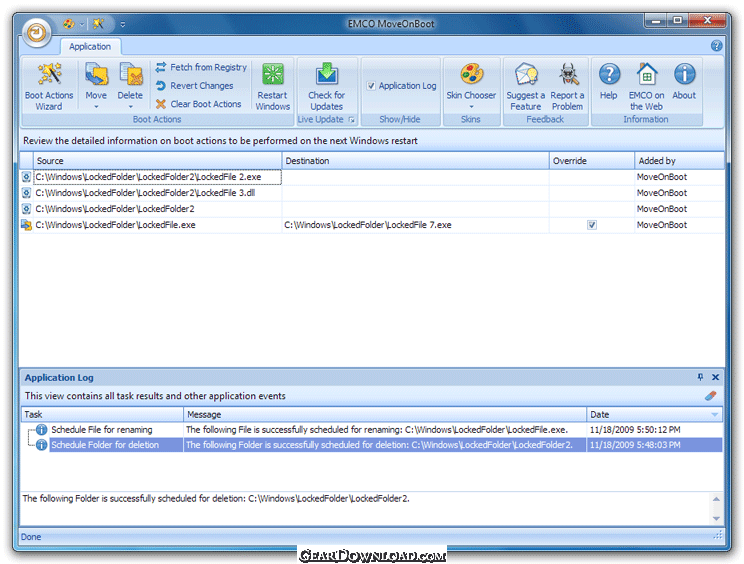
Task: Select the LockedFile 3.dll row
Action: [x=372, y=193]
